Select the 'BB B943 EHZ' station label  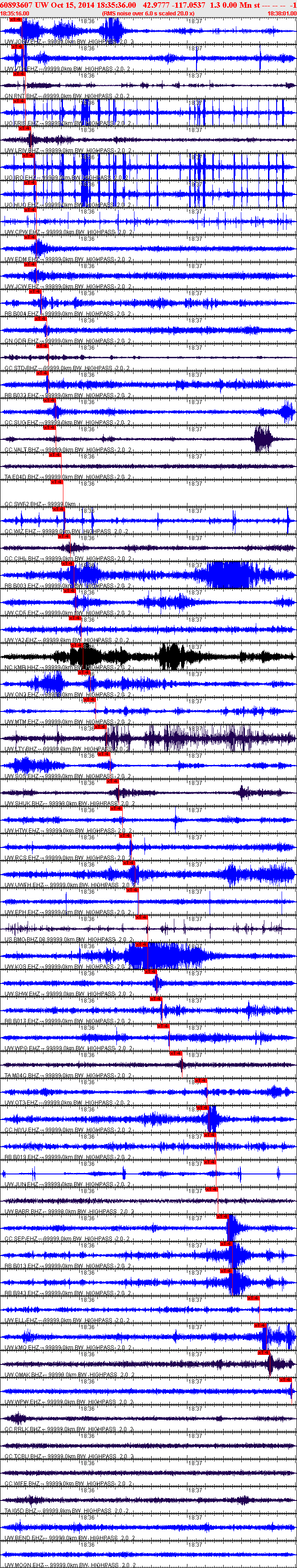tap(21, 1293)
